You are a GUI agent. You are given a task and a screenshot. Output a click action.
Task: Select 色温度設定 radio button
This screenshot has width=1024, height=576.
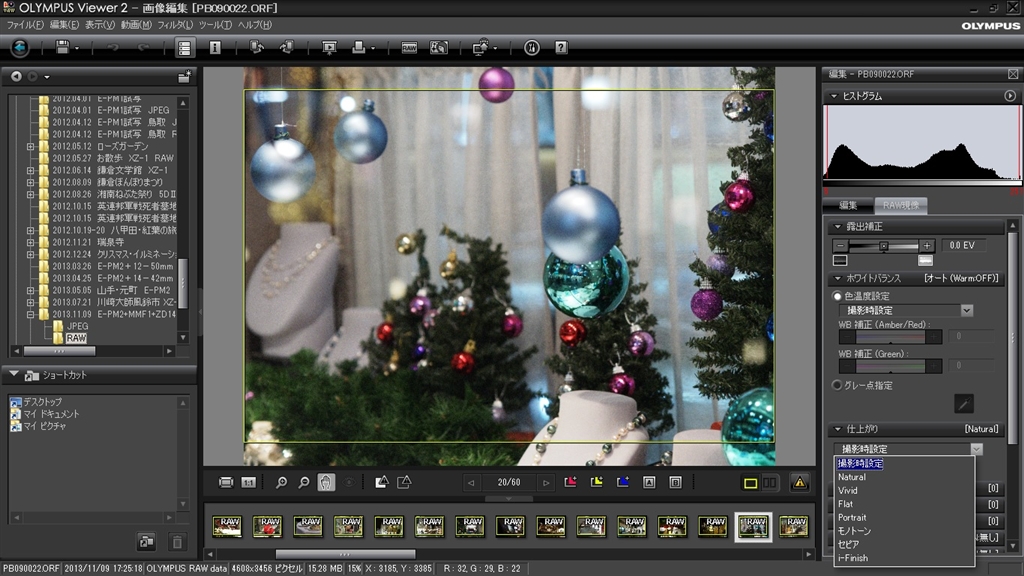pyautogui.click(x=837, y=296)
